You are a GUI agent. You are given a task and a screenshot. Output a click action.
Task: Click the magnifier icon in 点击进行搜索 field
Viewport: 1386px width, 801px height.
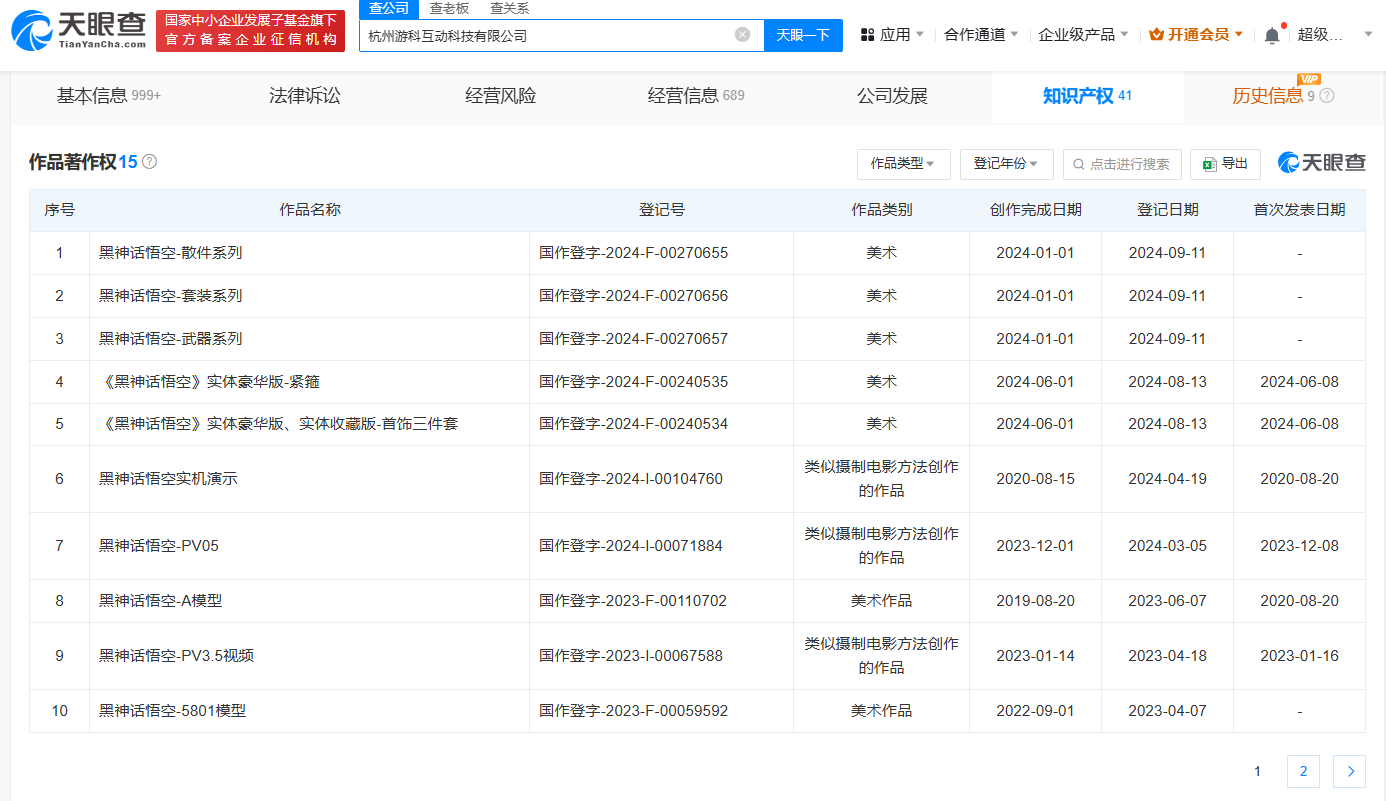1078,164
